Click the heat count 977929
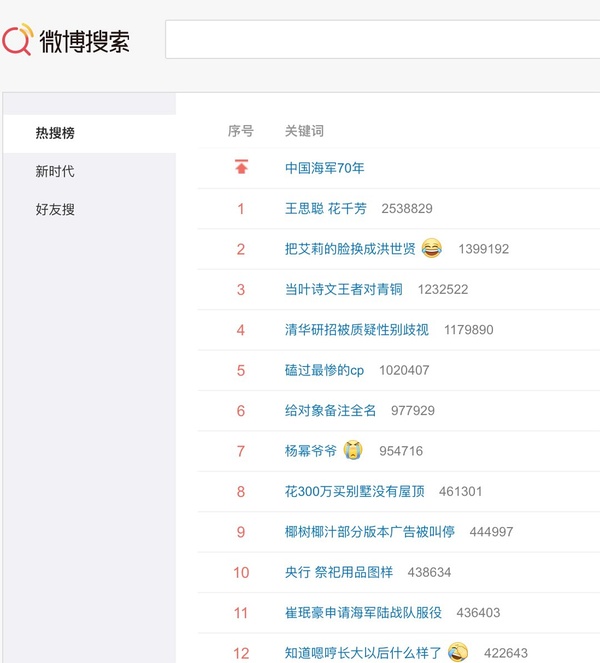The image size is (600, 663). tap(413, 411)
